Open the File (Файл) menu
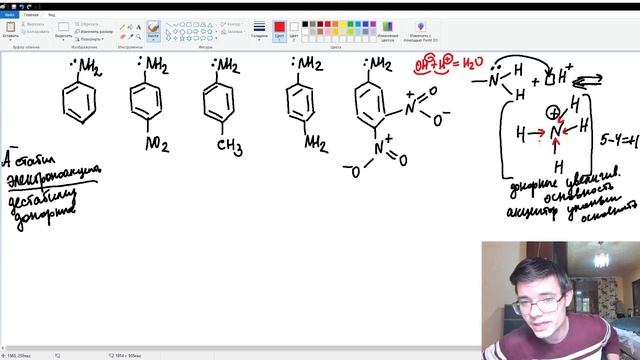 click(x=9, y=15)
